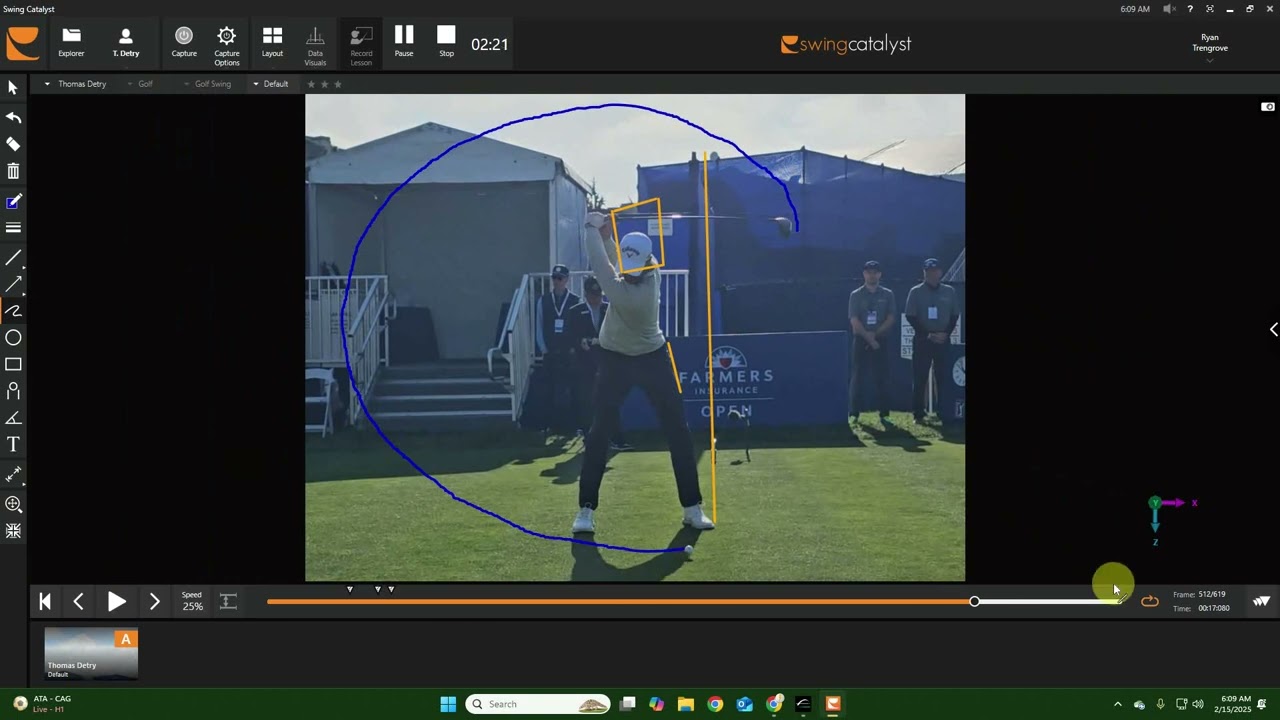Toggle the loop playback icon

click(x=1150, y=601)
